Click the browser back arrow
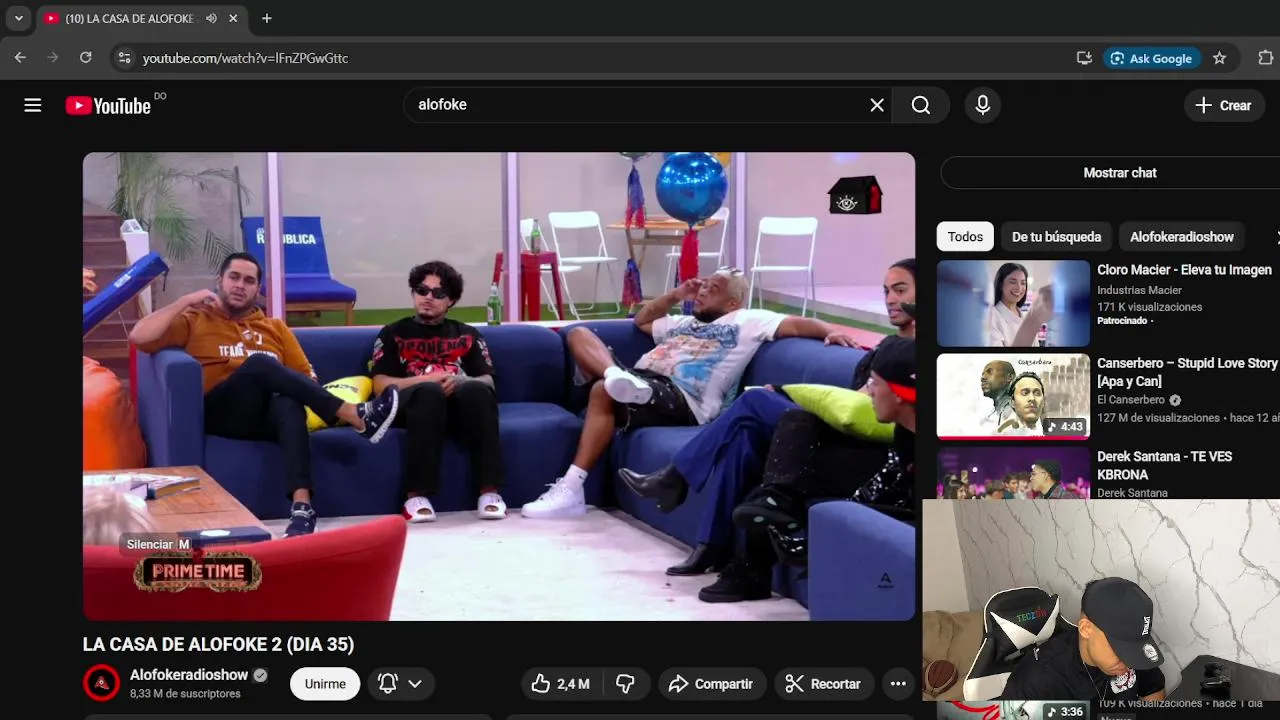Viewport: 1280px width, 720px height. tap(20, 58)
